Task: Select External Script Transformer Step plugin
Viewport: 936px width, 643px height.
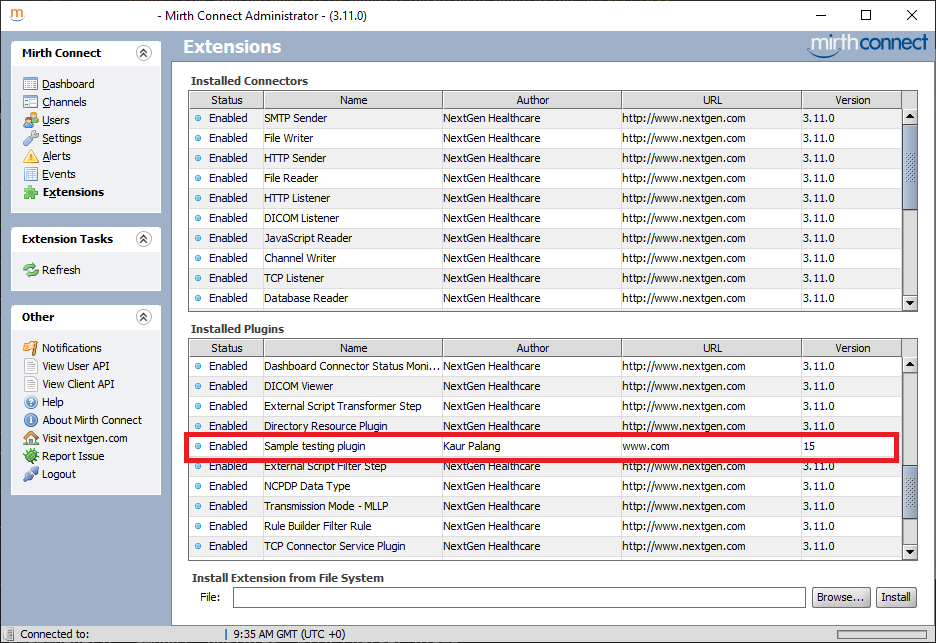Action: click(x=545, y=406)
